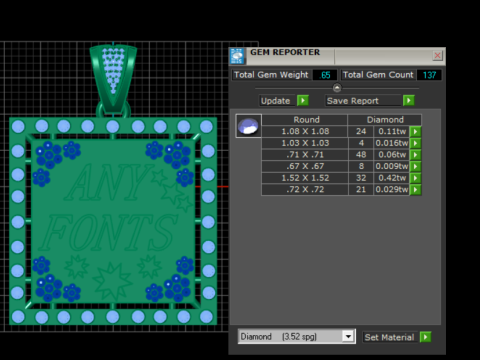Close the Gem Reporter panel
Viewport: 480px width, 360px height.
tap(437, 55)
